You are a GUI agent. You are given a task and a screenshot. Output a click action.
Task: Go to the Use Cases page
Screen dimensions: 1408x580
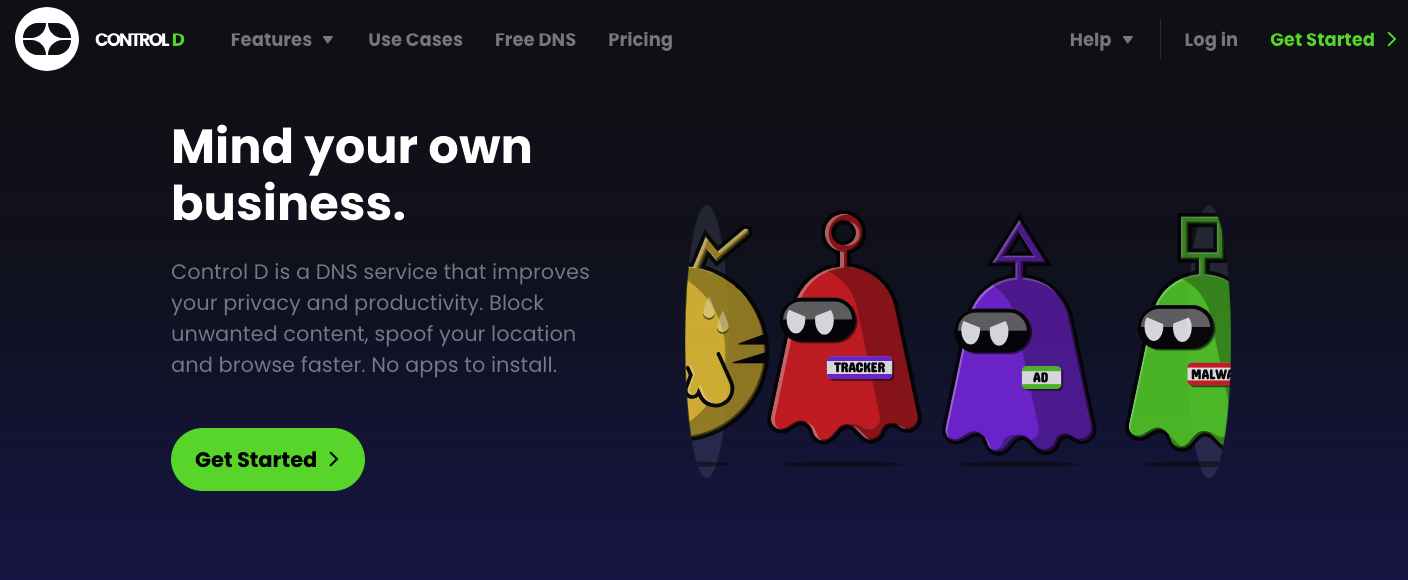click(x=415, y=40)
